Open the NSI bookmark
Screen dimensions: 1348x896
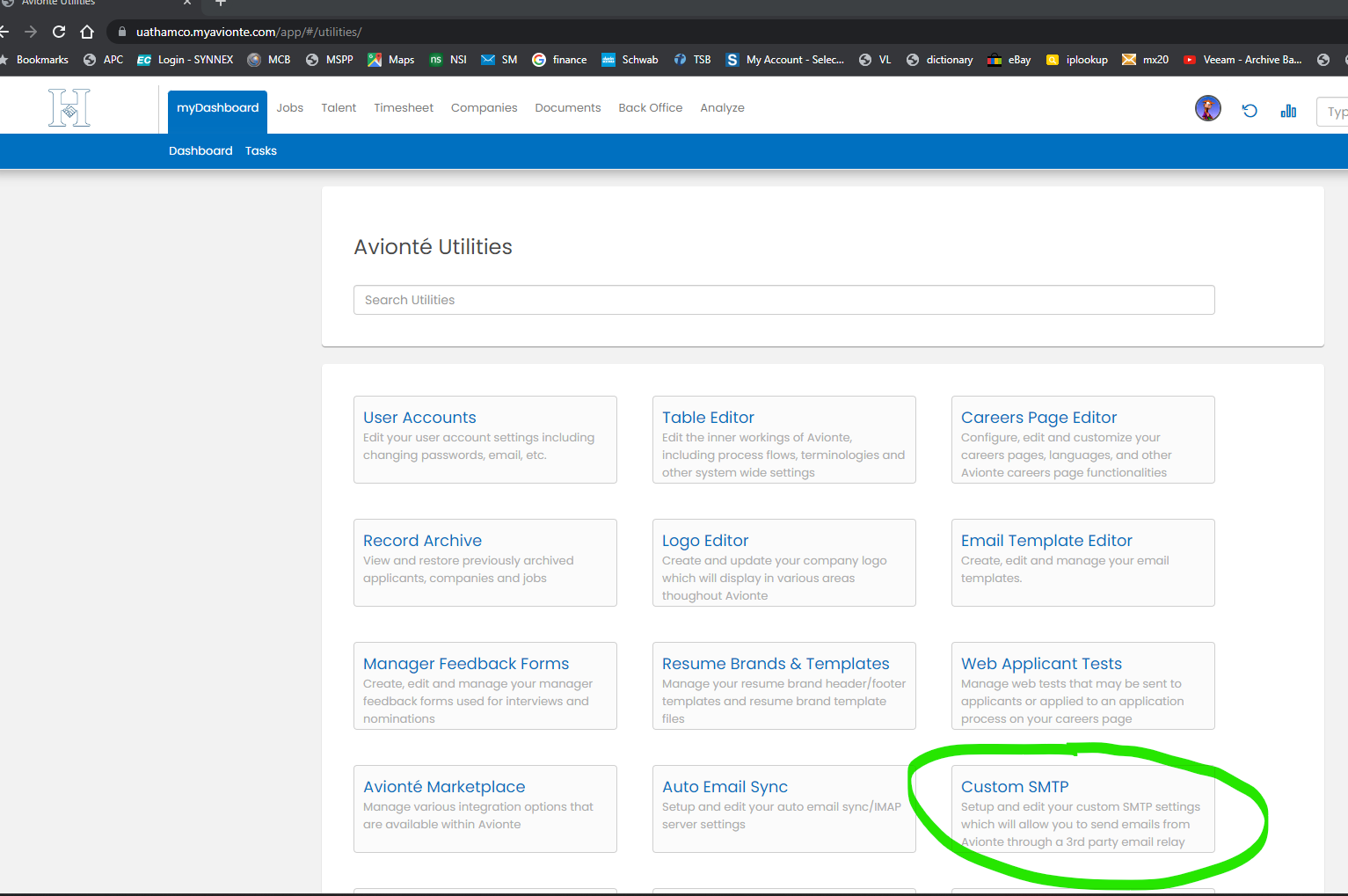448,60
